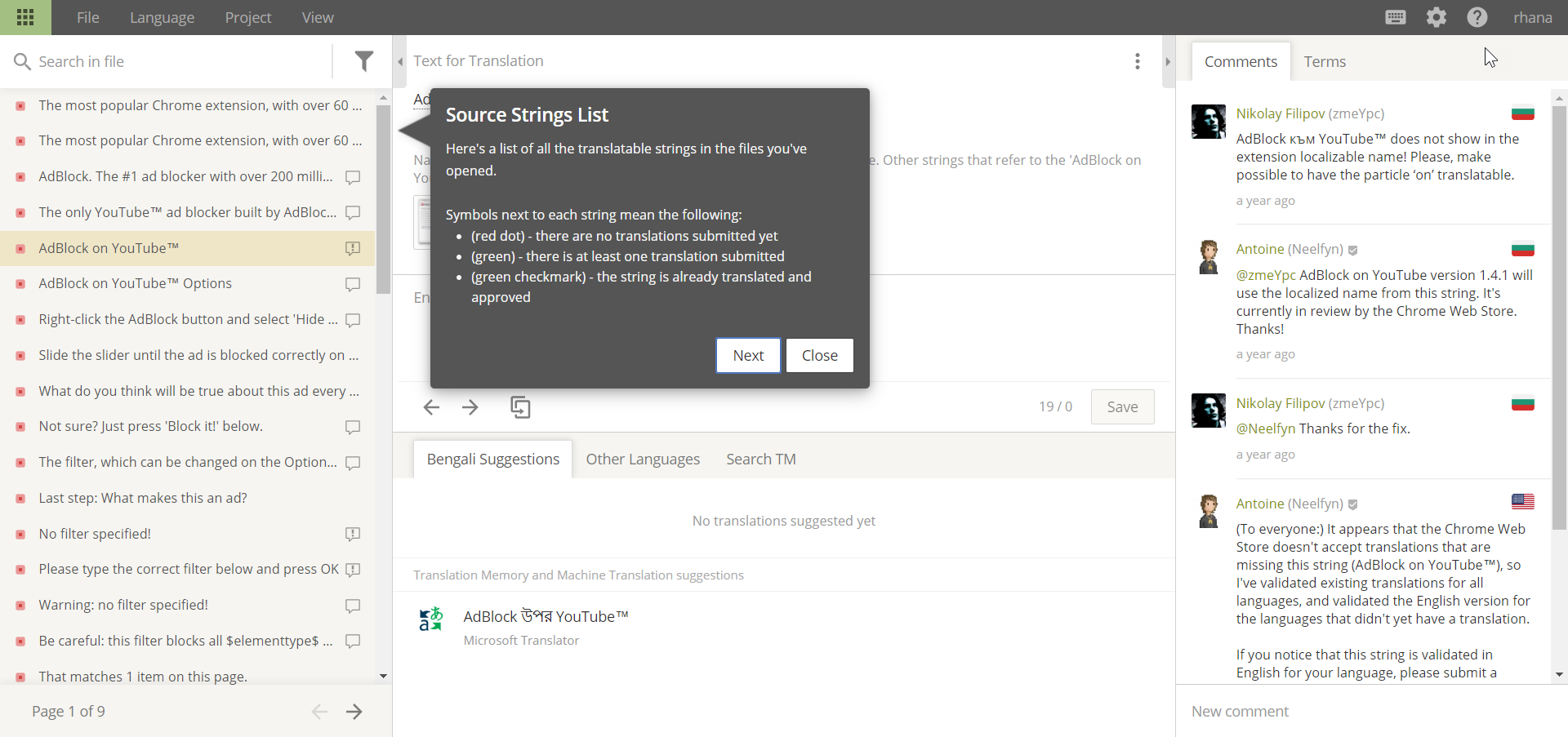Open the string filter funnel icon
The height and width of the screenshot is (737, 1568).
[x=364, y=61]
